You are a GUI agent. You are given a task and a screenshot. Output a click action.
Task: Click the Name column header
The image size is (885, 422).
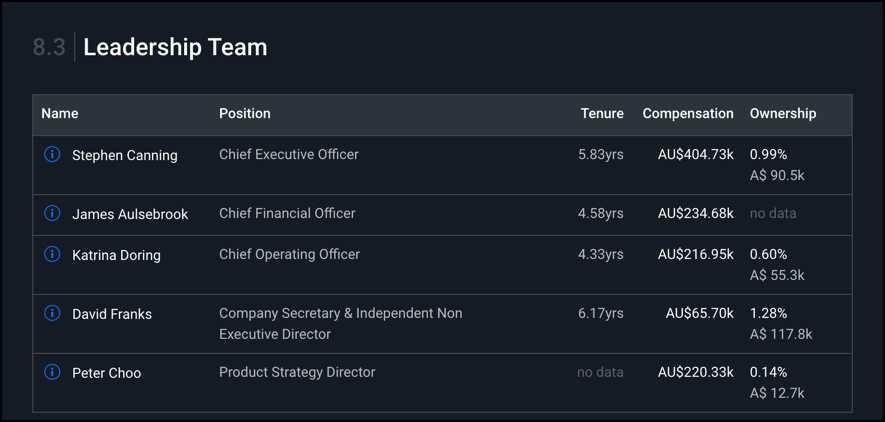[60, 113]
